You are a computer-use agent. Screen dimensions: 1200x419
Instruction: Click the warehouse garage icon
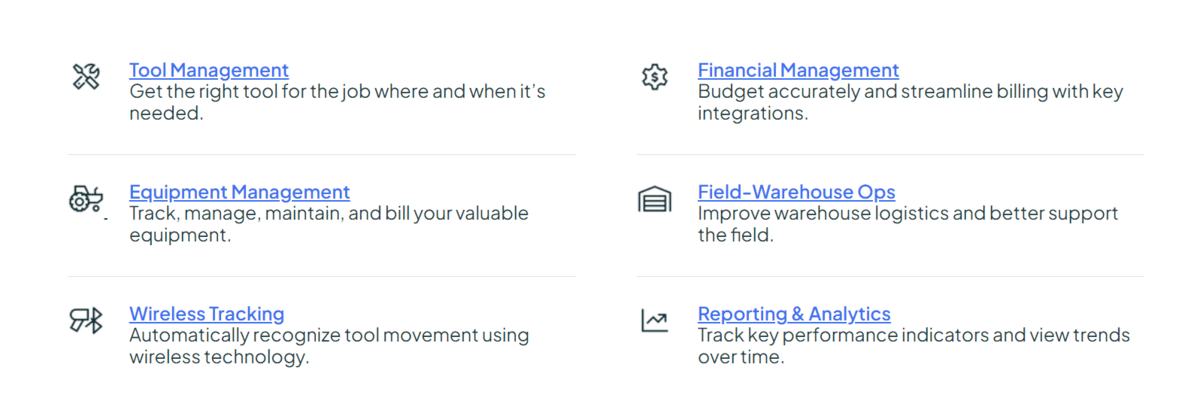[x=654, y=199]
